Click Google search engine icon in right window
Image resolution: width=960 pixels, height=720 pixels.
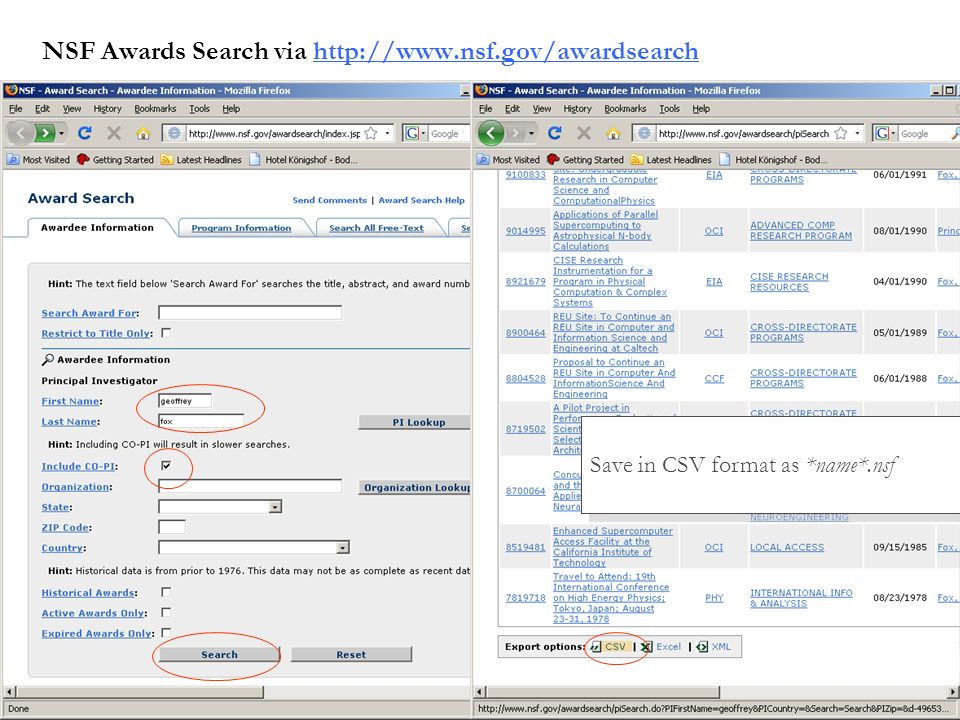click(x=882, y=133)
